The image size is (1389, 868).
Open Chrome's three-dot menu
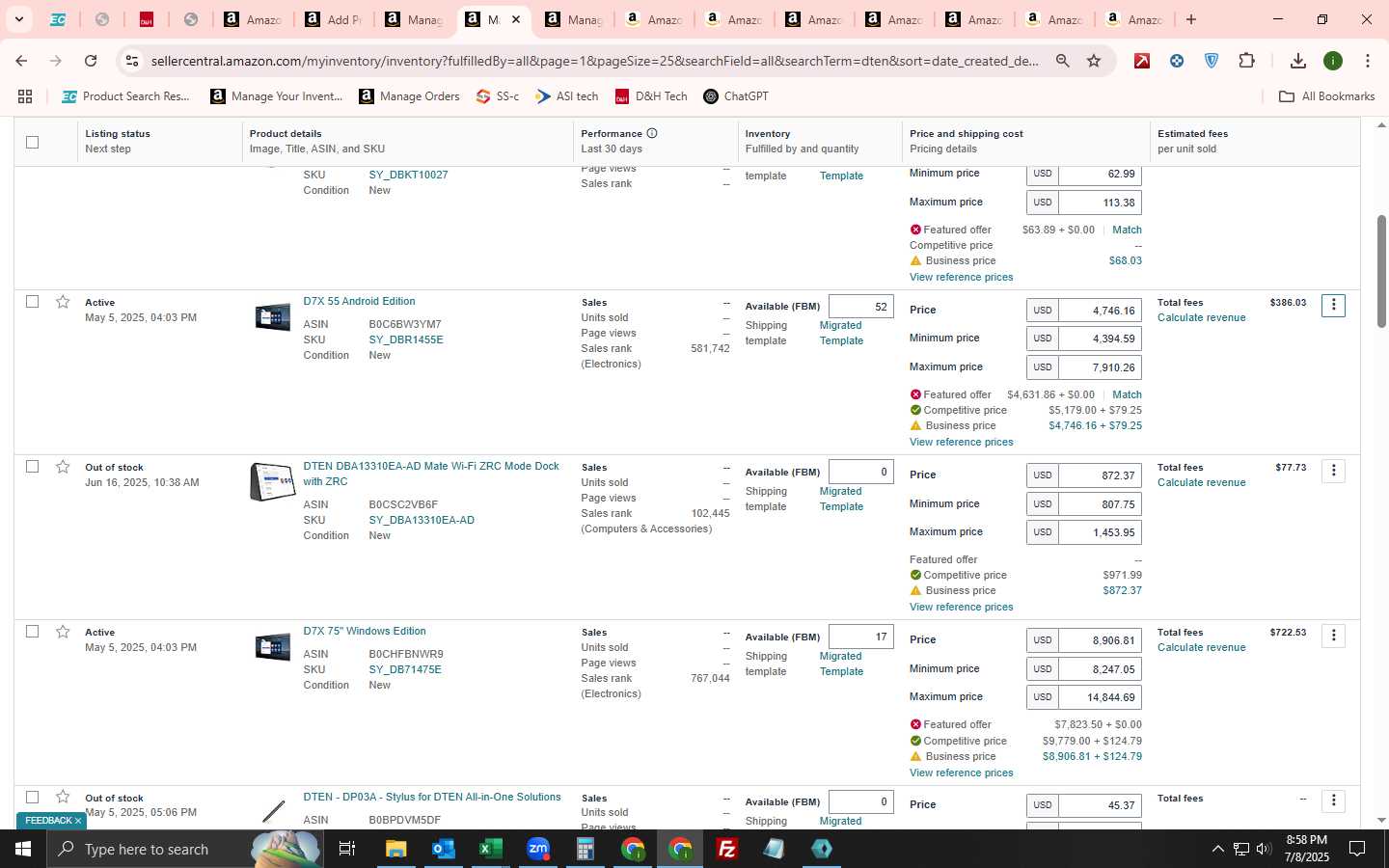(1368, 61)
